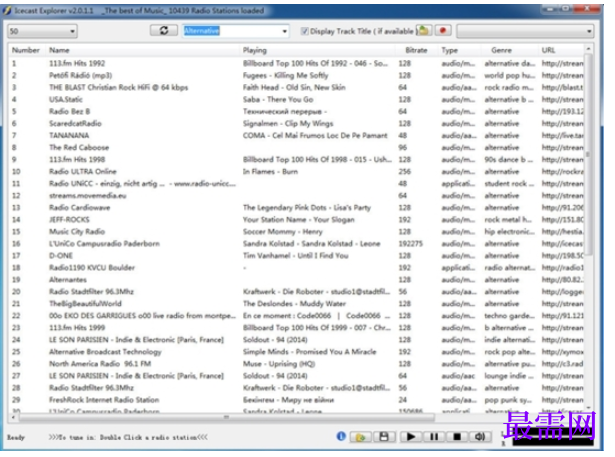
Task: Select the Music City Radio row
Action: [296, 231]
